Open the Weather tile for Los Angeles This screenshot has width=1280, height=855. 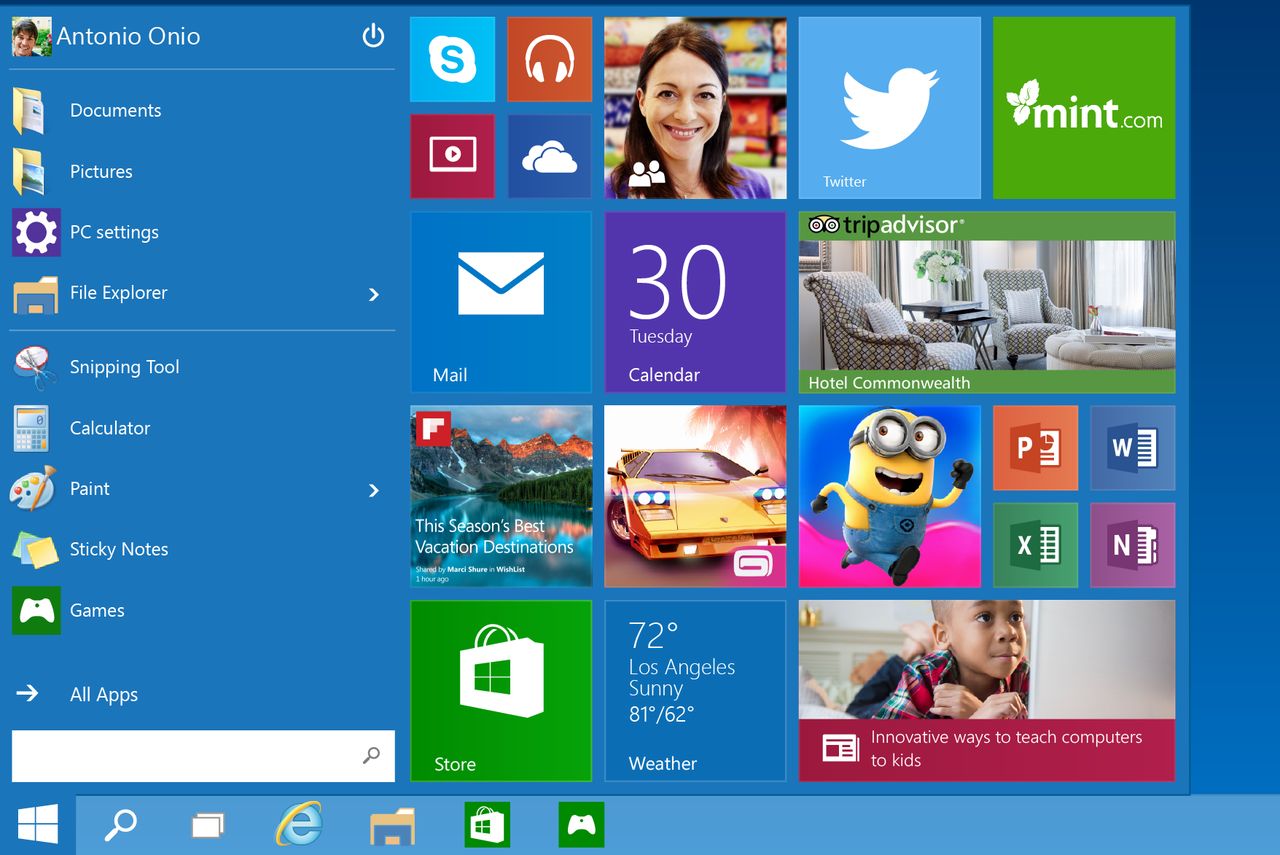coord(695,691)
